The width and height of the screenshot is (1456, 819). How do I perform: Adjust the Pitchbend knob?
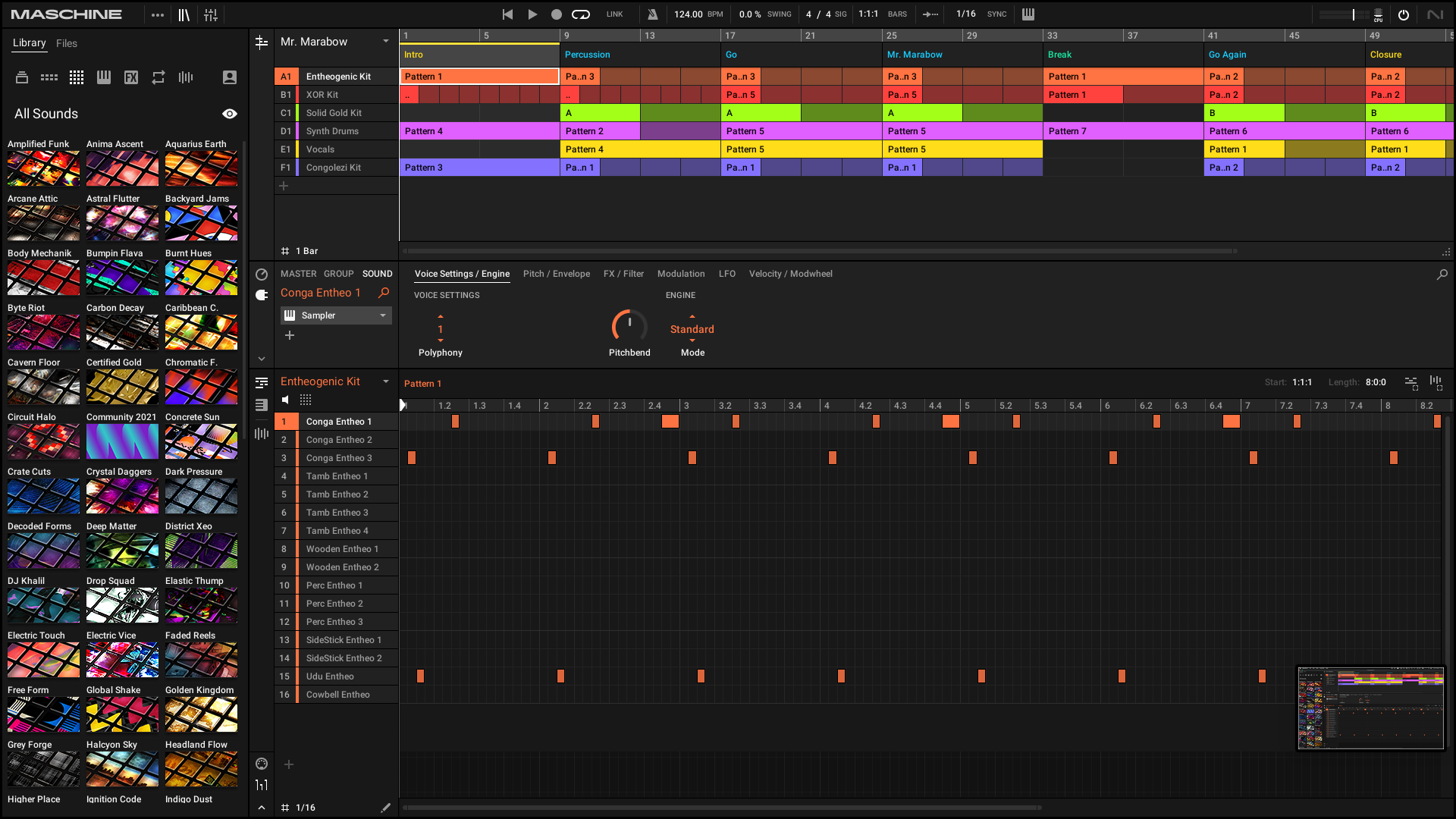tap(629, 326)
